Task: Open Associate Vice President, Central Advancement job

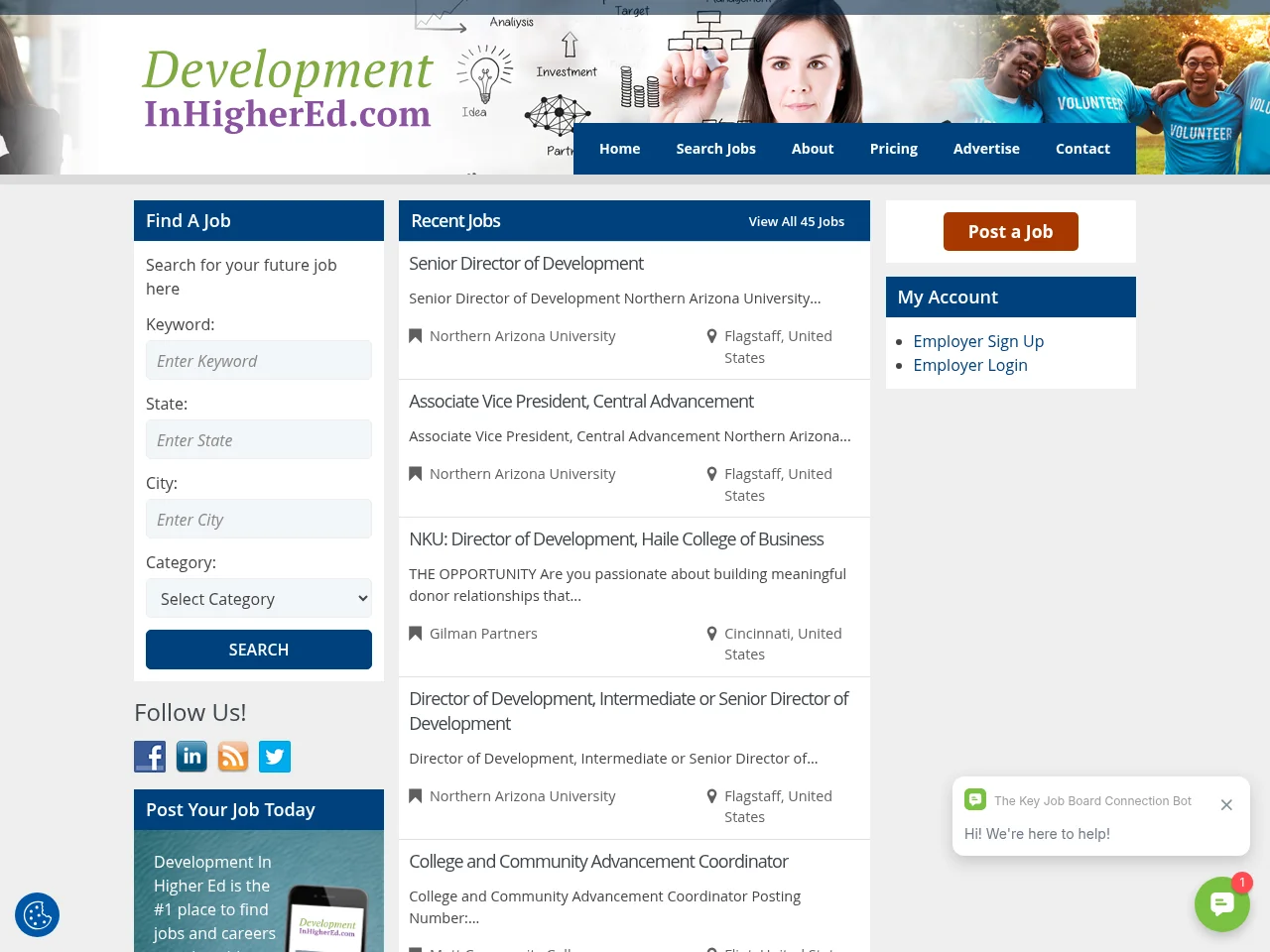Action: 581,402
